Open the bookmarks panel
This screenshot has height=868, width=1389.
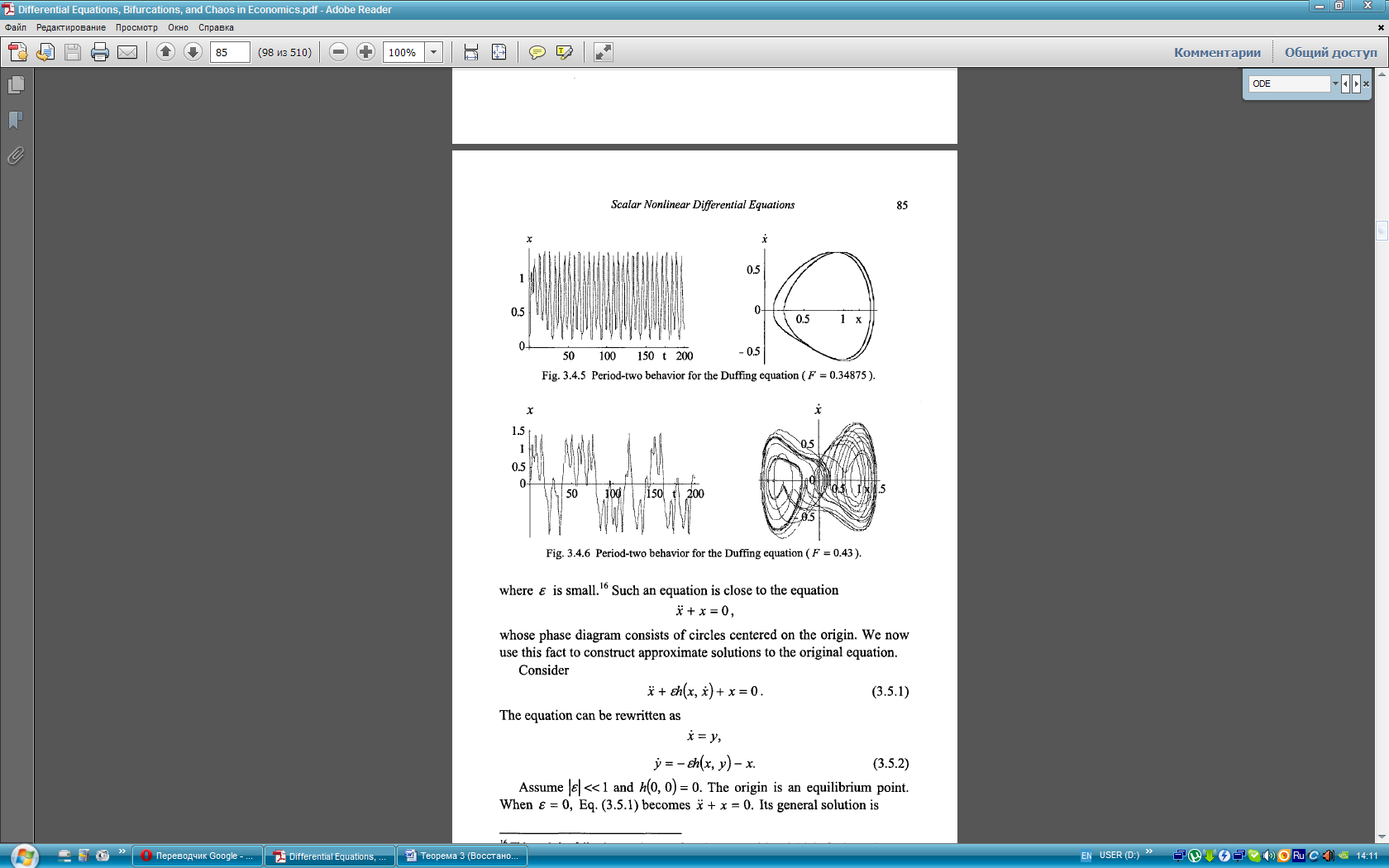pos(16,120)
